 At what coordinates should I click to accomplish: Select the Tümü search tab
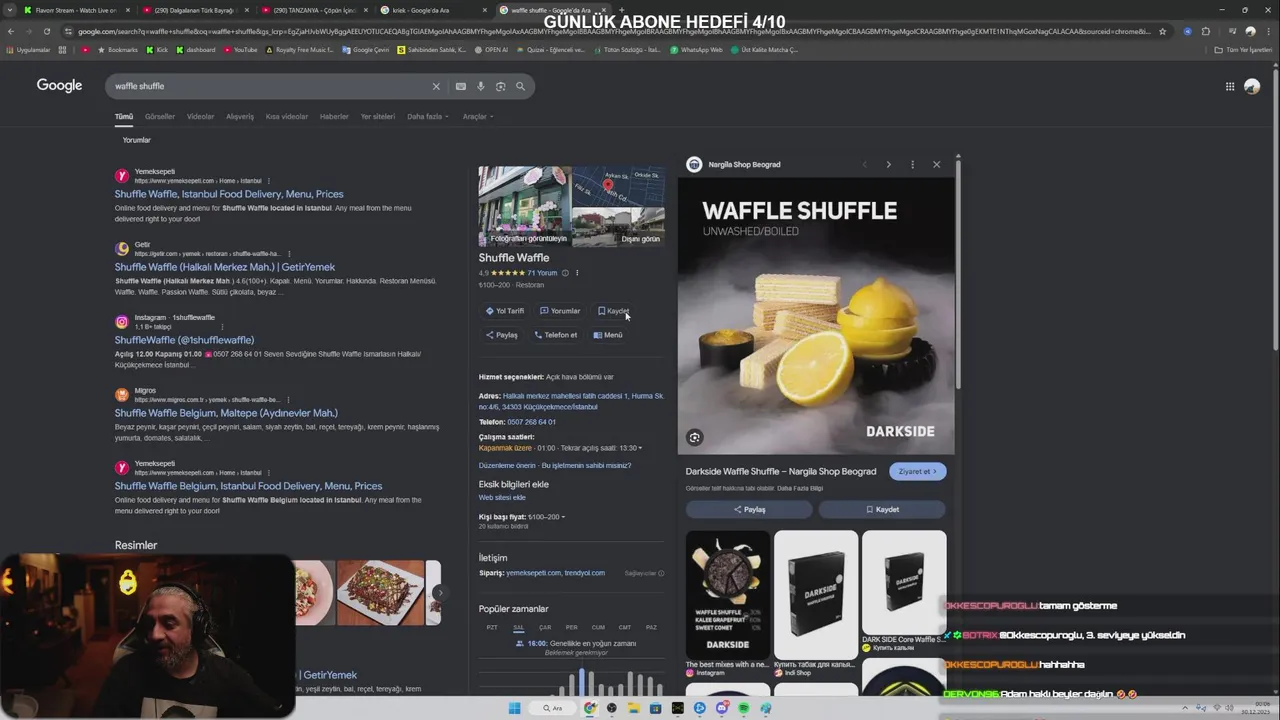pos(123,116)
